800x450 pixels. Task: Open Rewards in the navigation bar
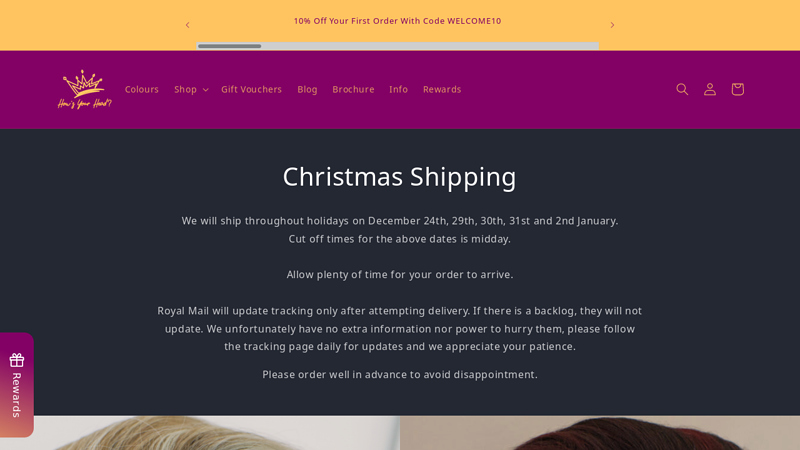click(x=442, y=89)
